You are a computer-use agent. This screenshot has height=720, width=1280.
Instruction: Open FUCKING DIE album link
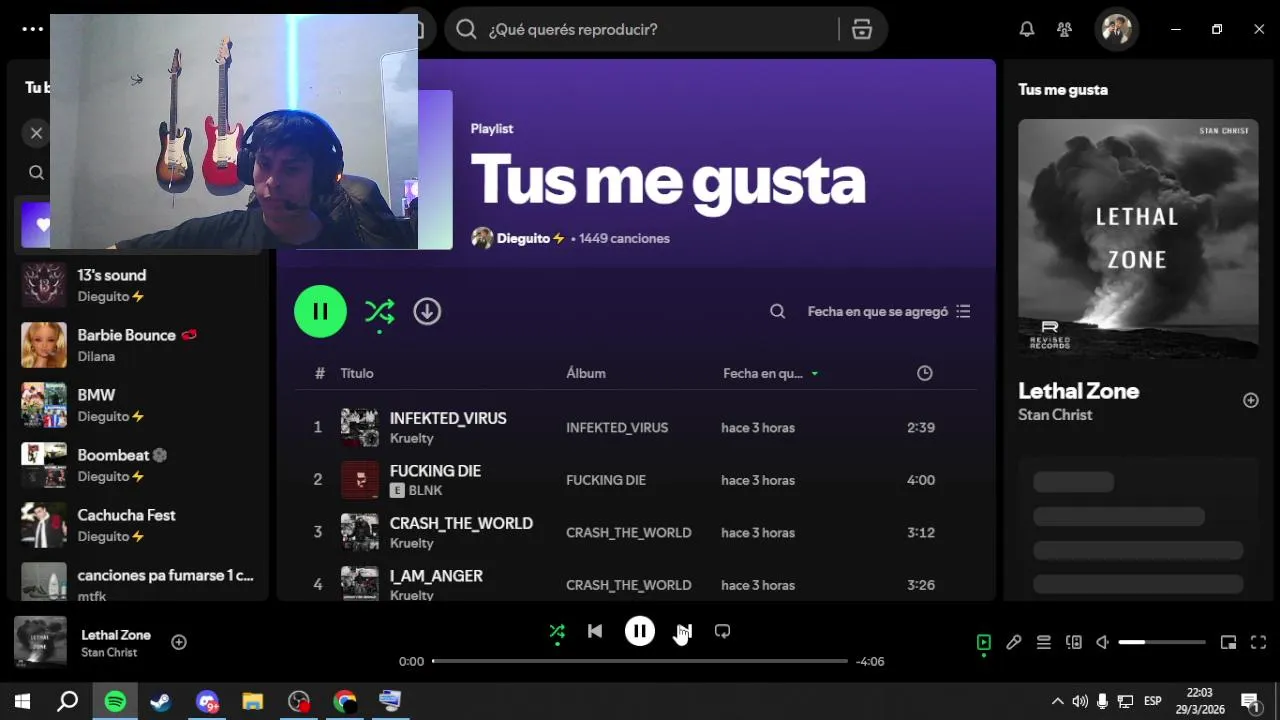(606, 480)
